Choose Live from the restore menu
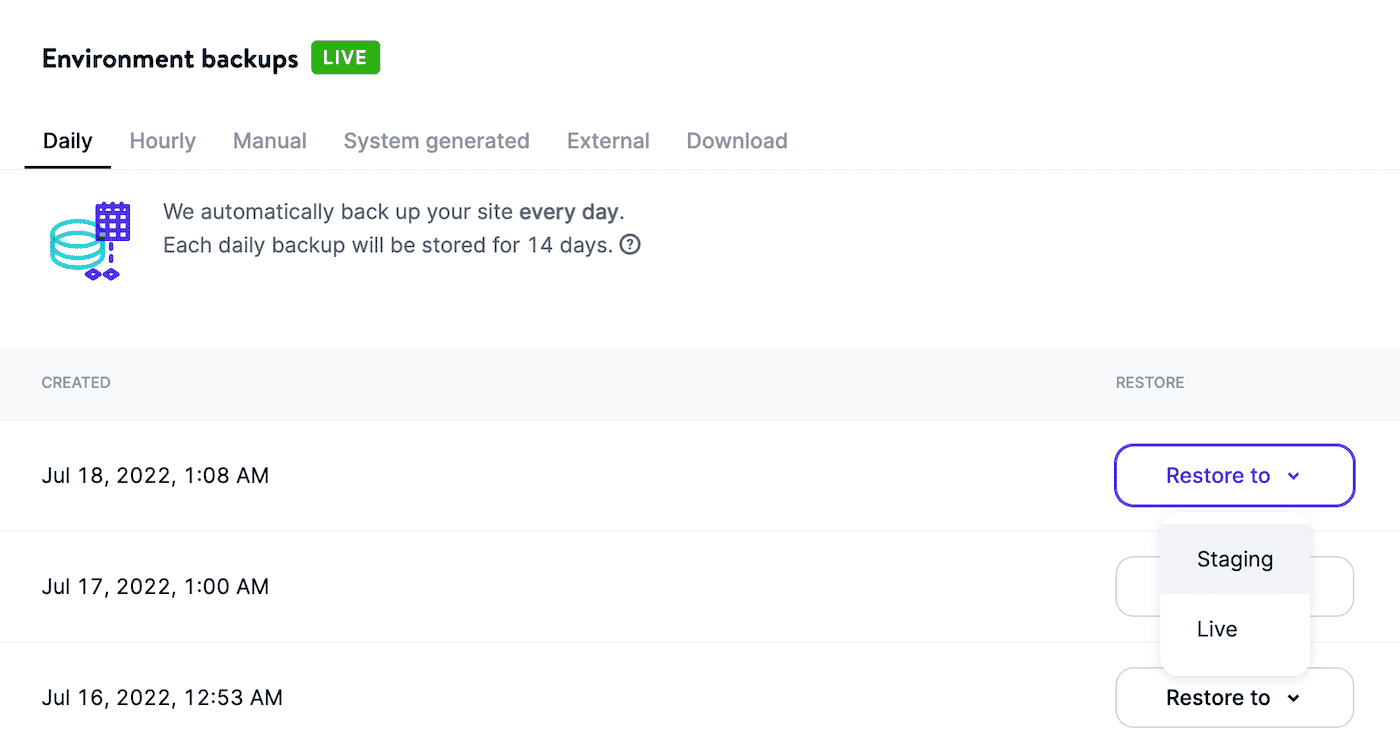The width and height of the screenshot is (1400, 750). 1217,629
